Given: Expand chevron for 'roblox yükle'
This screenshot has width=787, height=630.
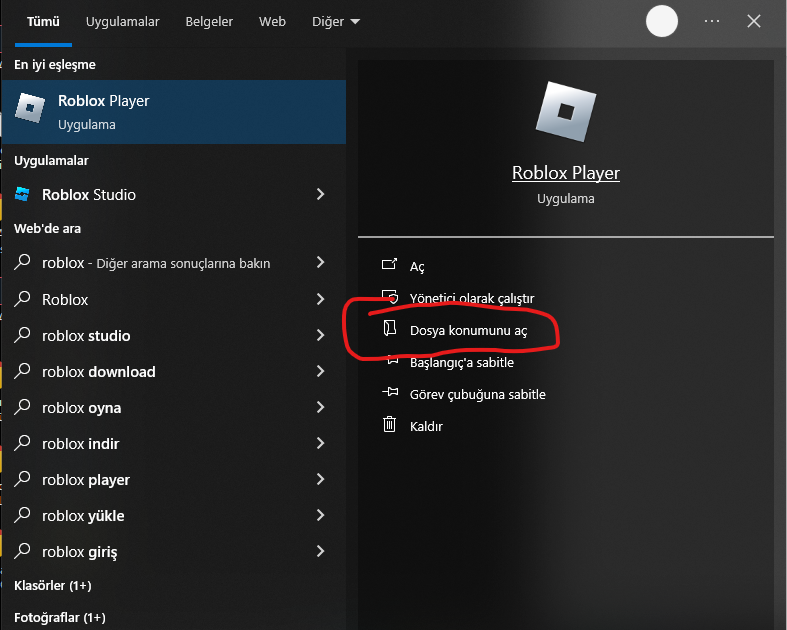Looking at the screenshot, I should pyautogui.click(x=321, y=515).
